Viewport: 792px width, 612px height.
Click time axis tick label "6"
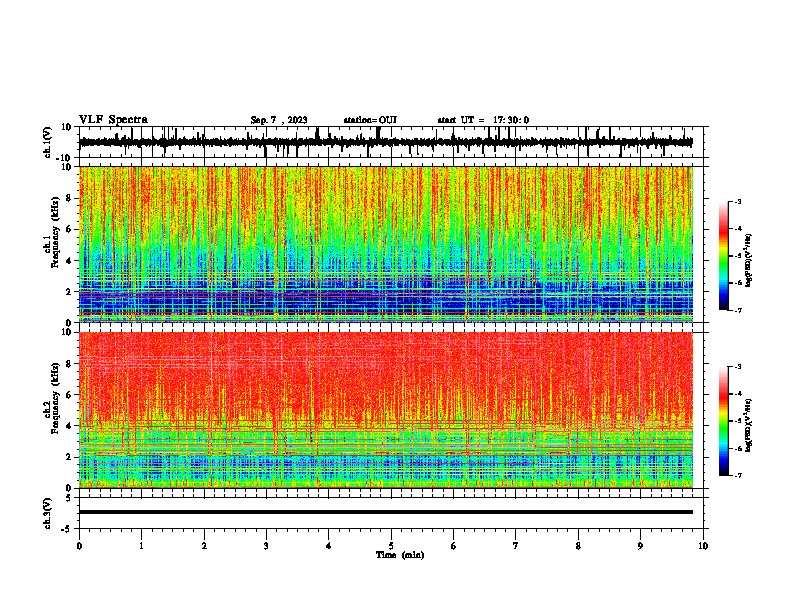coord(454,546)
